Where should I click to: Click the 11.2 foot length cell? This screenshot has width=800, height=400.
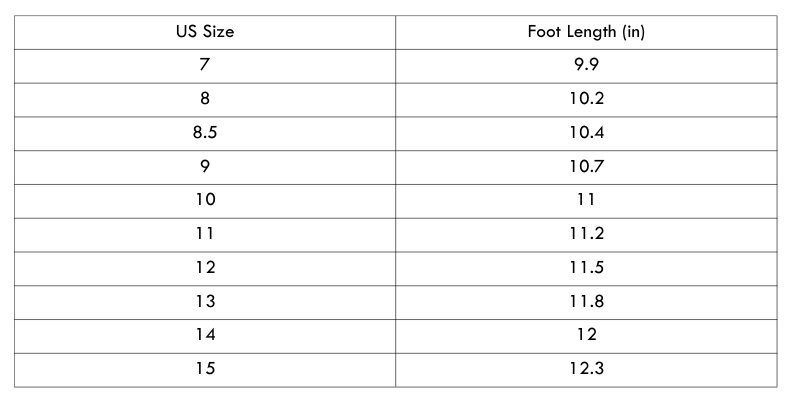click(x=586, y=234)
